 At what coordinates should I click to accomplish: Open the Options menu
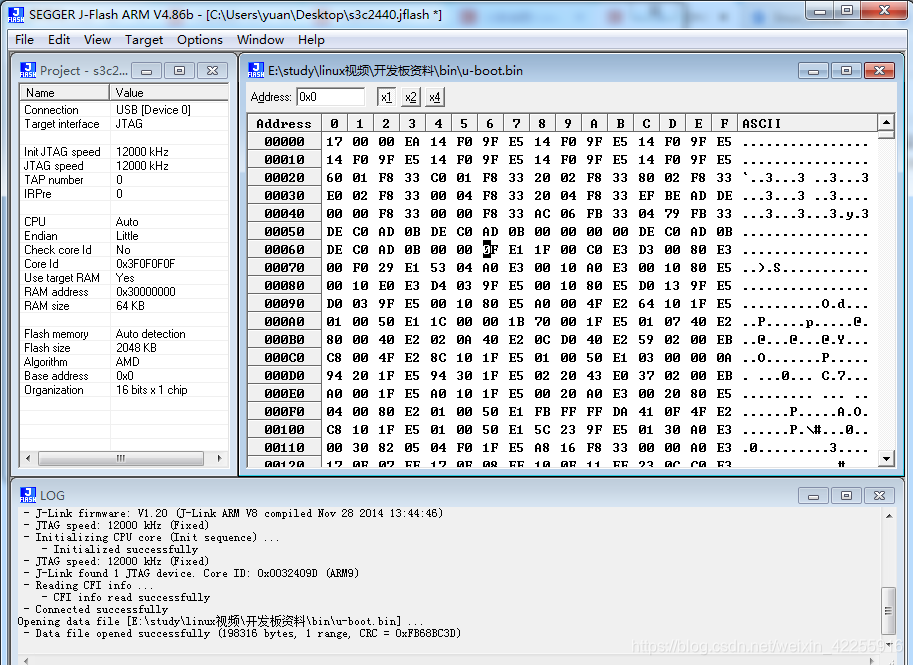click(x=200, y=40)
